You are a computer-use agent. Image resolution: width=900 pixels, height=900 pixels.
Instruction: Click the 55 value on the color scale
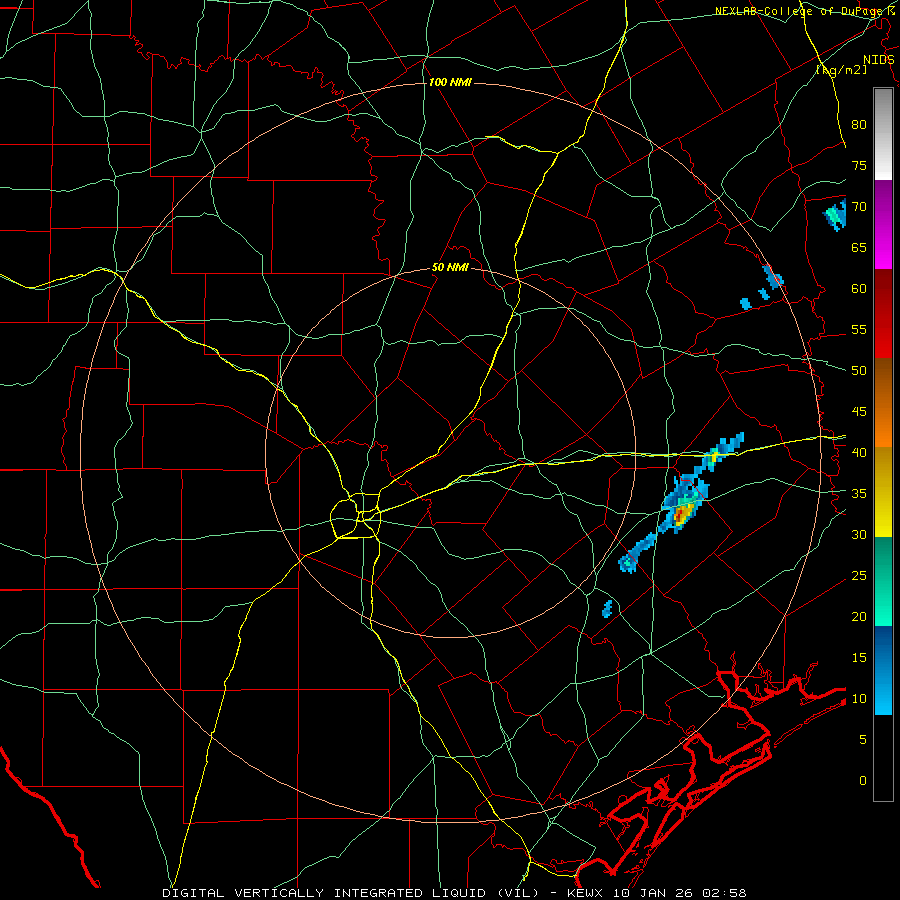coord(859,329)
